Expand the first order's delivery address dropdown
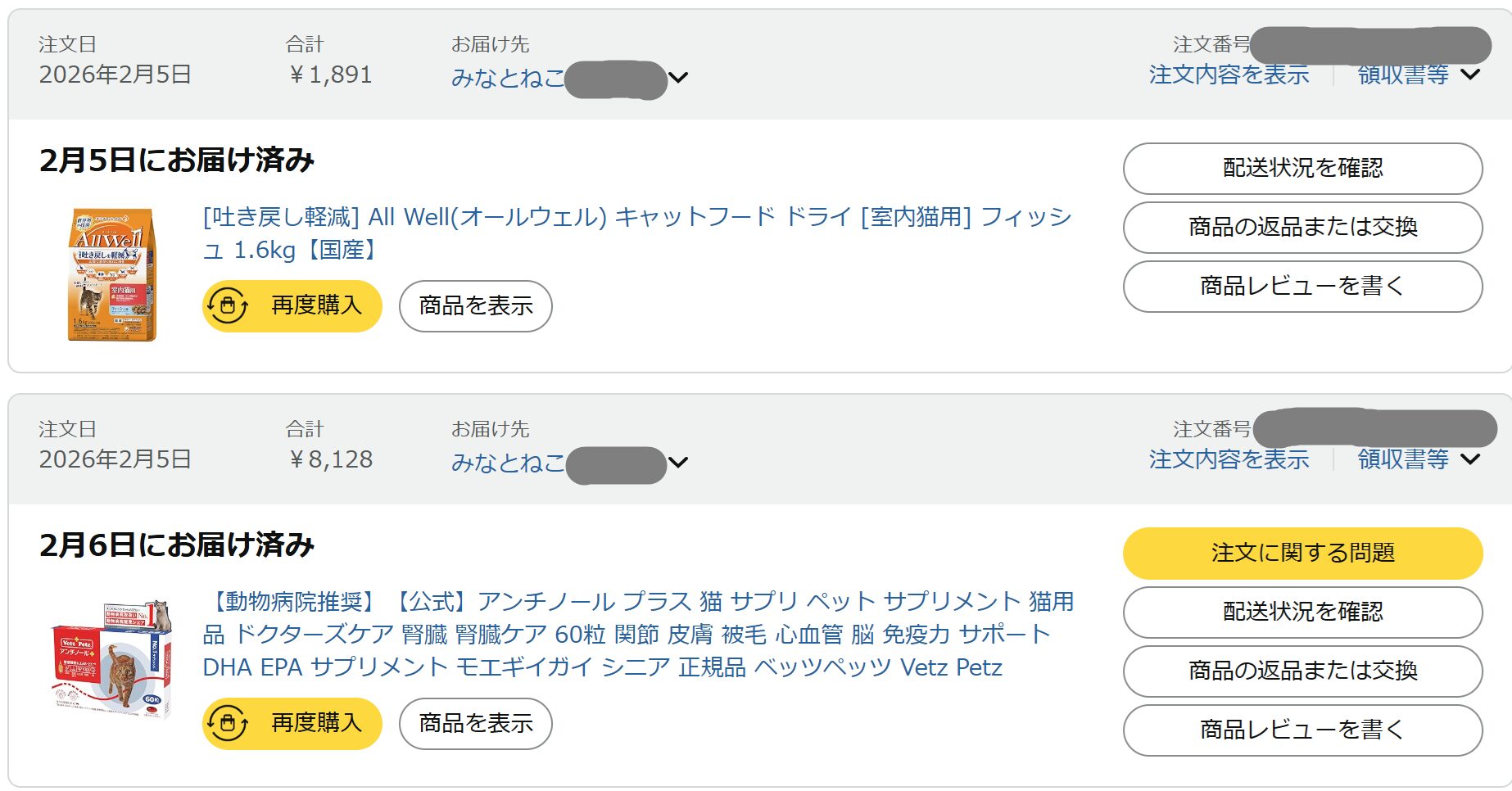 [678, 78]
